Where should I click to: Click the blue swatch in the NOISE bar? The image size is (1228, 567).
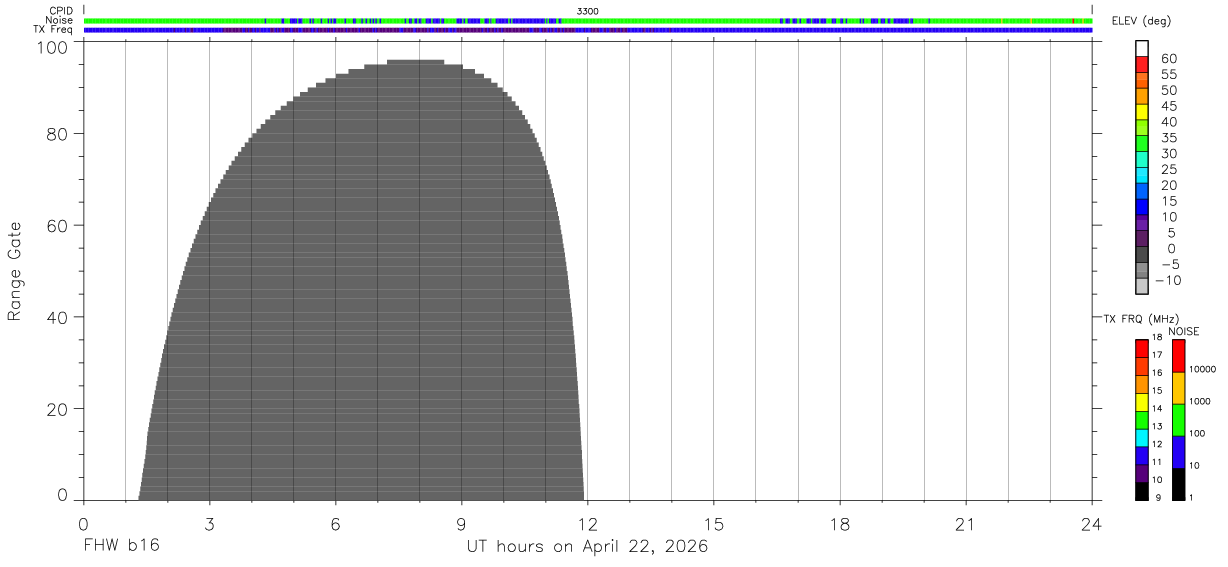pyautogui.click(x=1179, y=452)
